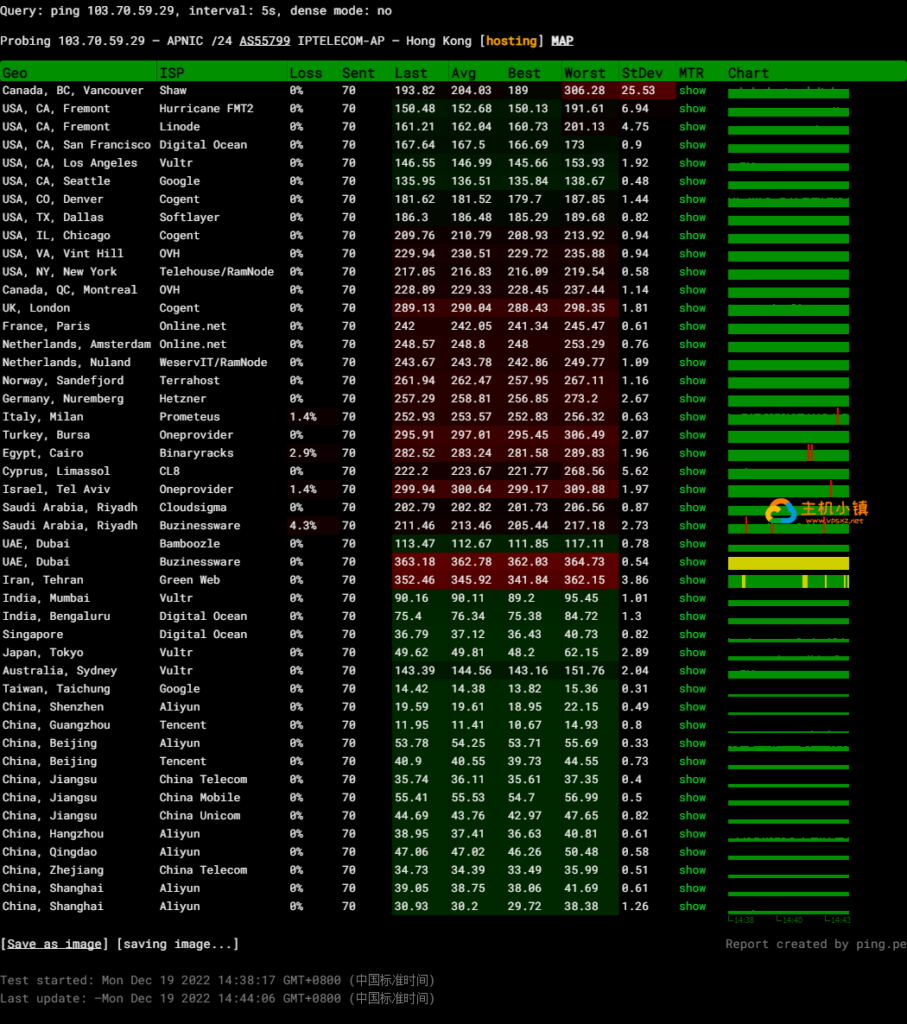Show MTR for Singapore Digital Ocean
The height and width of the screenshot is (1024, 907).
(x=692, y=634)
